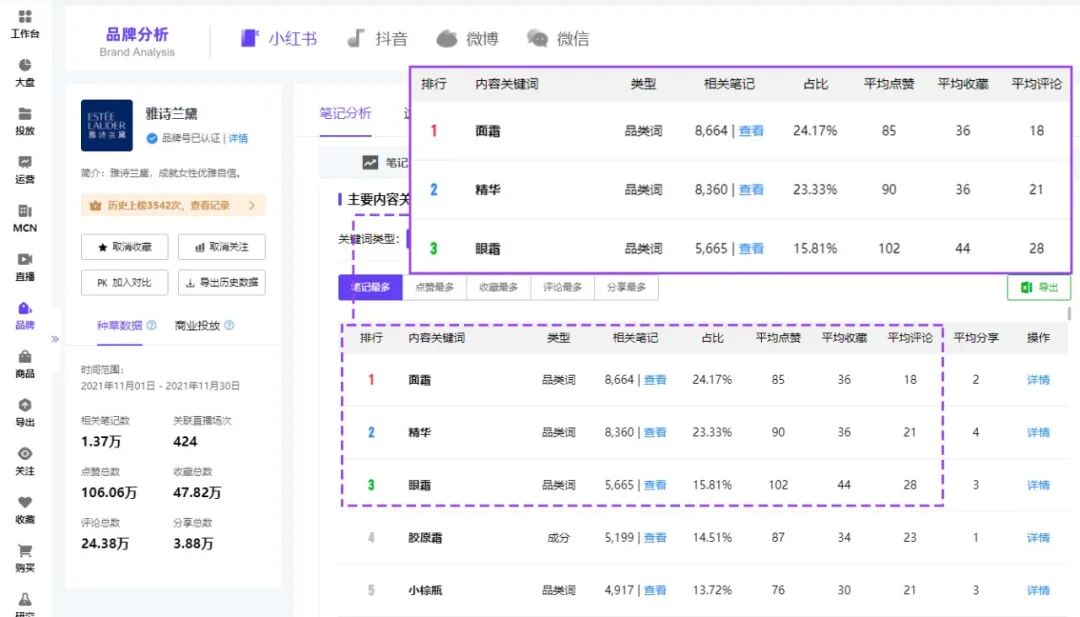Click the green 导出 Excel export button

tap(1039, 287)
